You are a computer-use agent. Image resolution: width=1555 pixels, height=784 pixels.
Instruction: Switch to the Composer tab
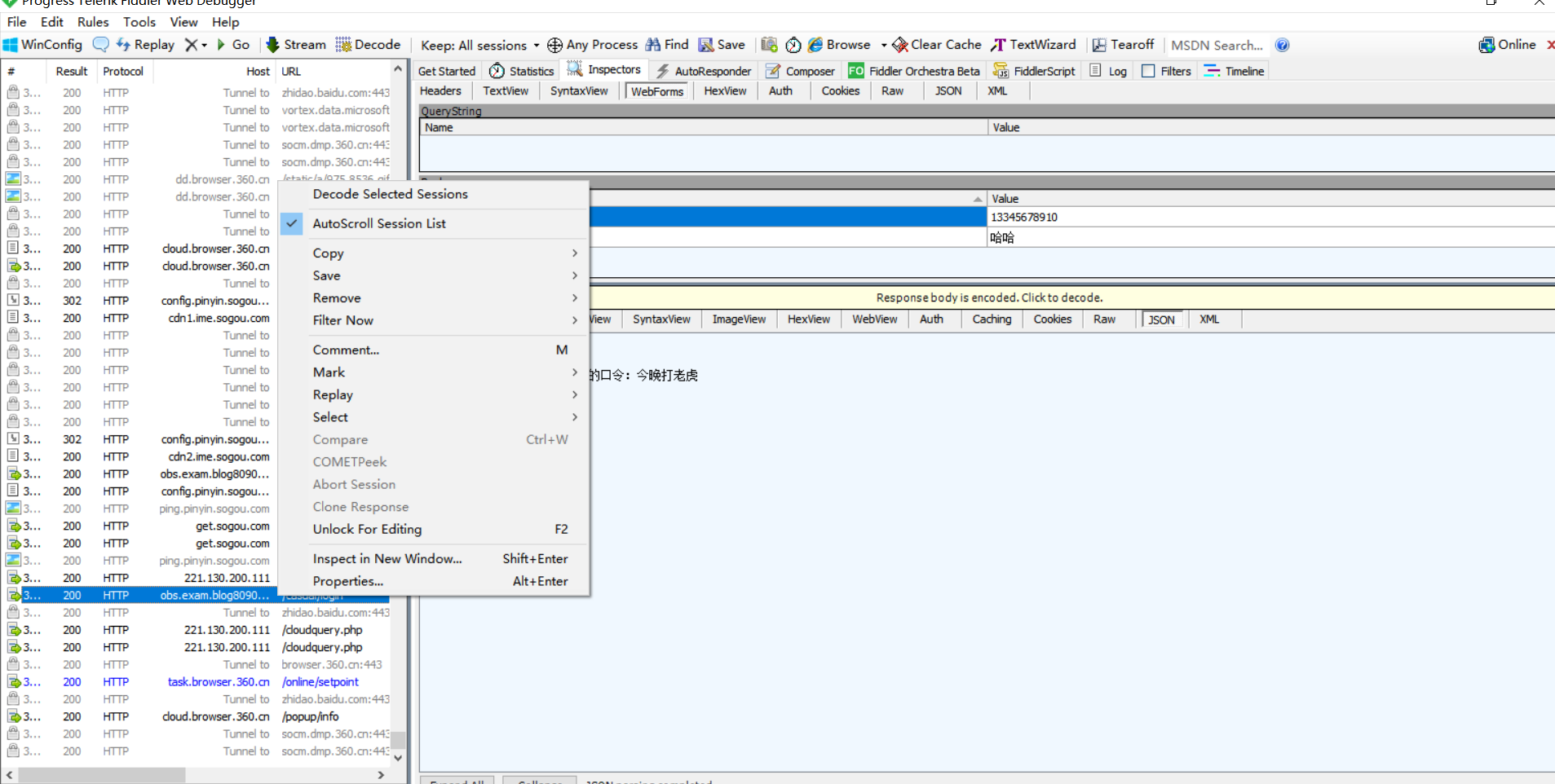(x=800, y=71)
